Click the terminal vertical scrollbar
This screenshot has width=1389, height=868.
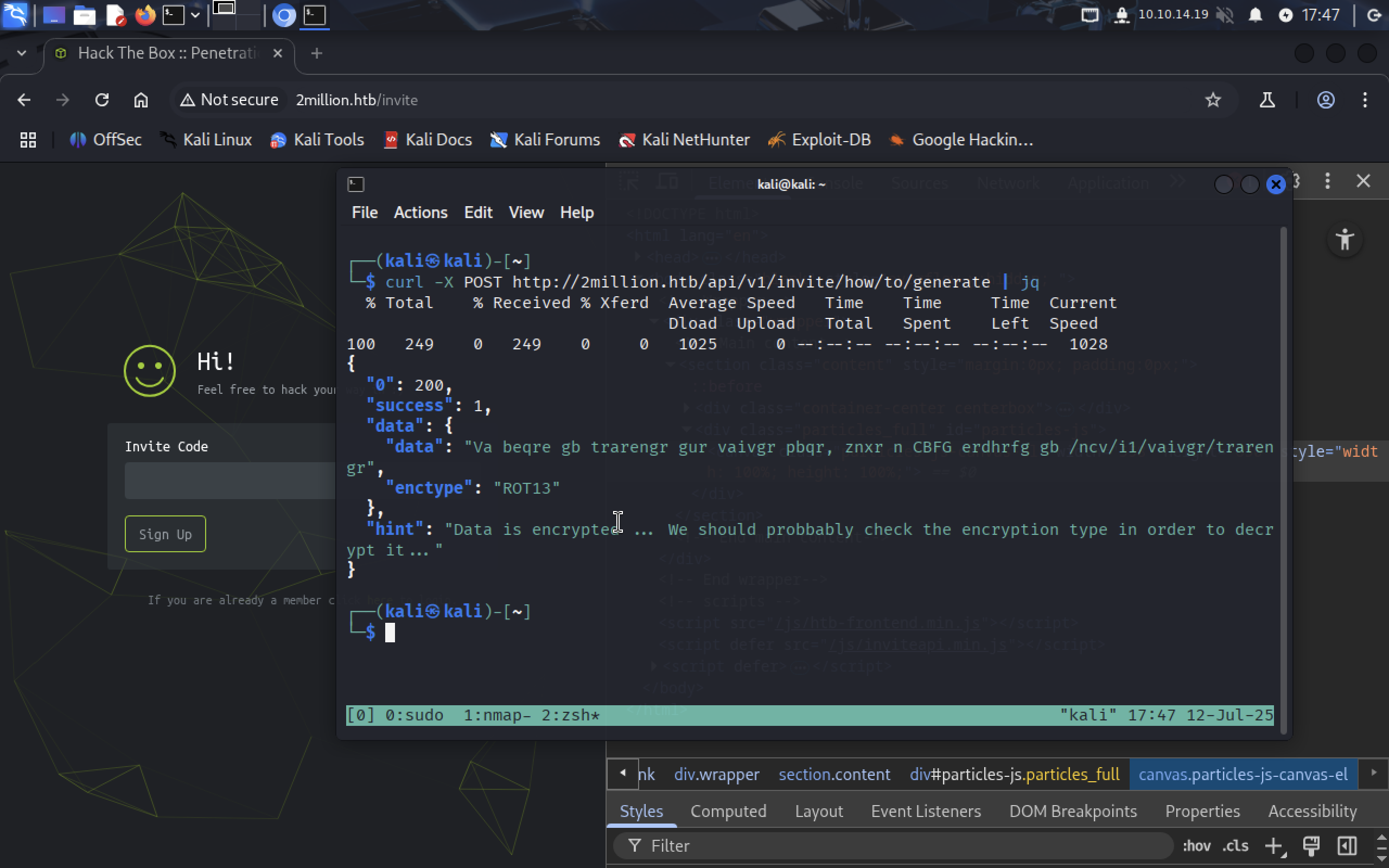click(1283, 480)
